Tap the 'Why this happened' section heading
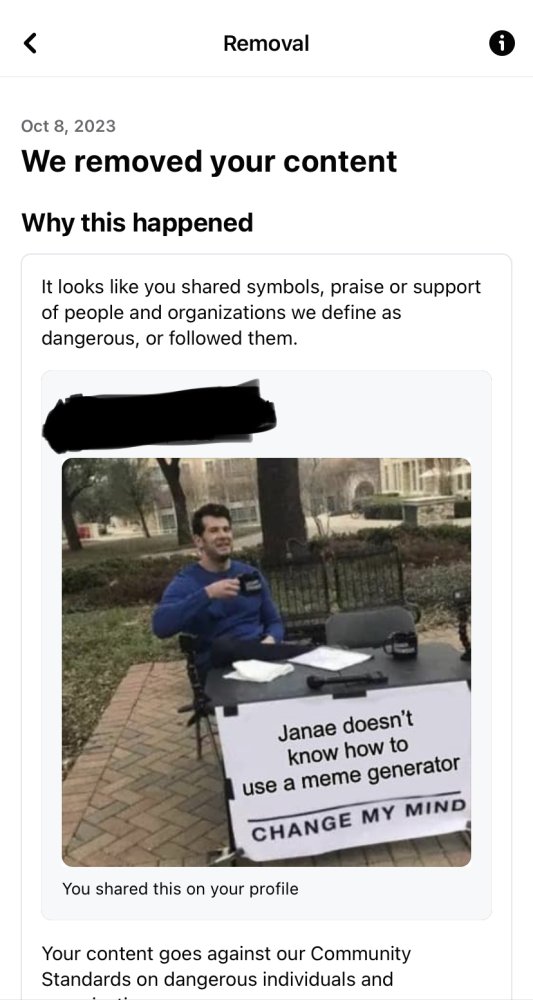 137,223
